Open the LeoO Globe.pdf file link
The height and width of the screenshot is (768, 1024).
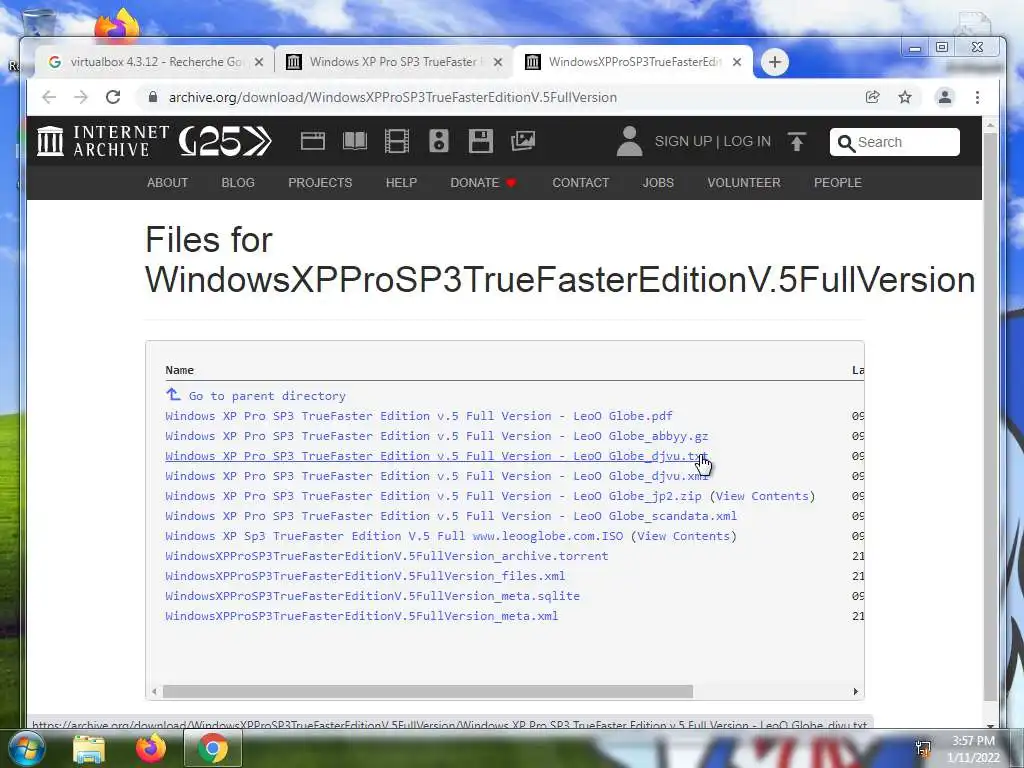419,416
